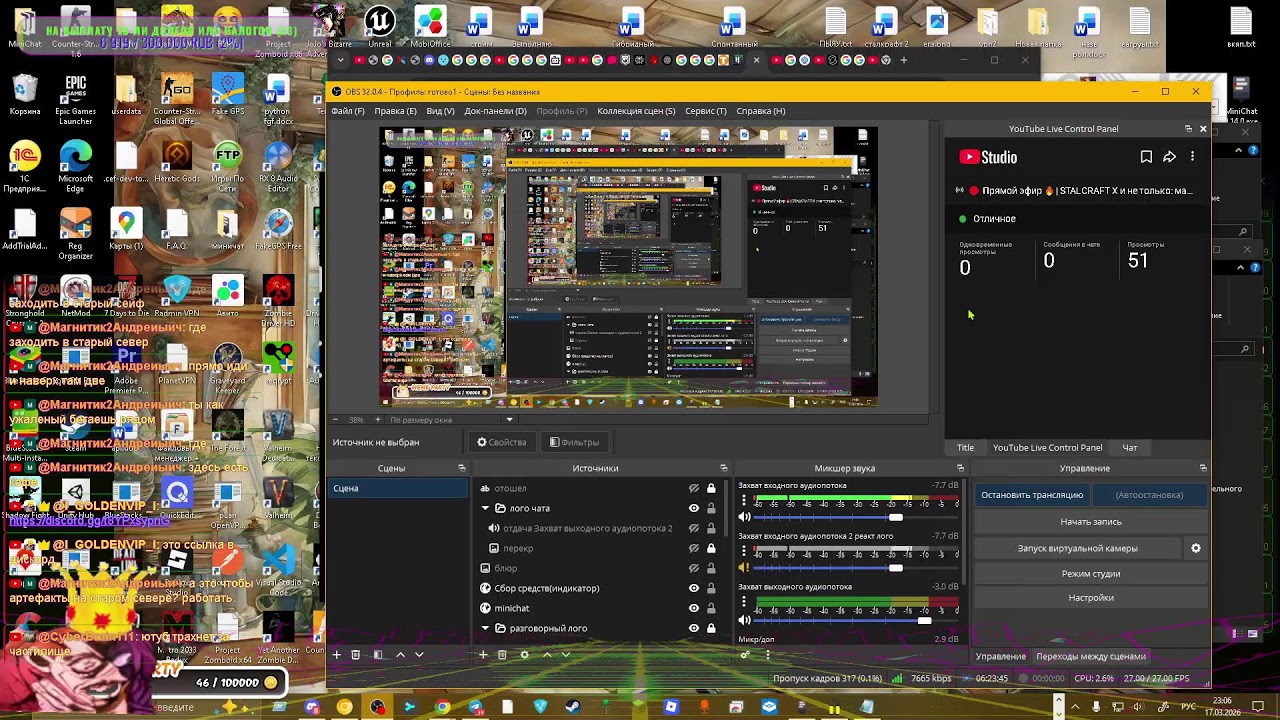
Task: Delete selected source with trash icon
Action: (x=502, y=655)
